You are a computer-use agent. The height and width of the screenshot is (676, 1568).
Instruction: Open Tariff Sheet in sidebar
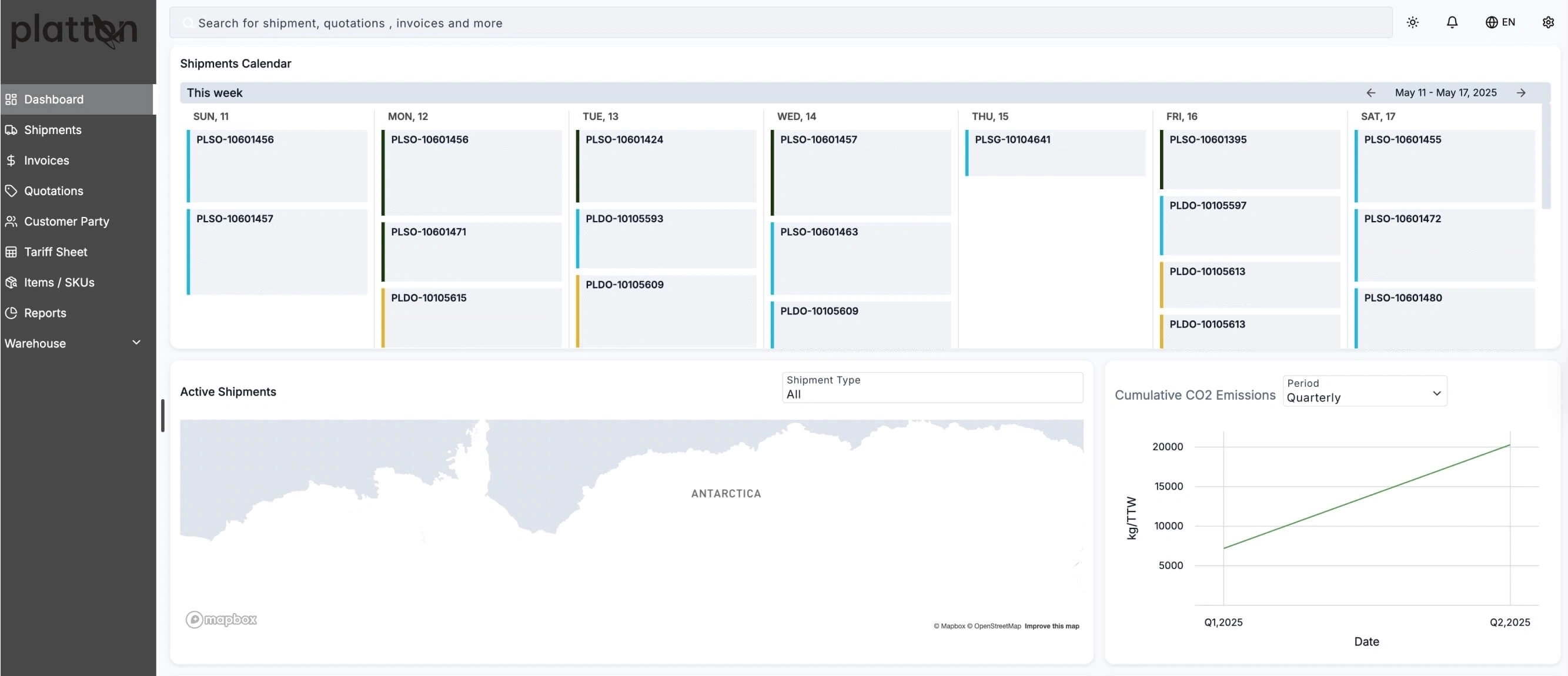[x=55, y=252]
